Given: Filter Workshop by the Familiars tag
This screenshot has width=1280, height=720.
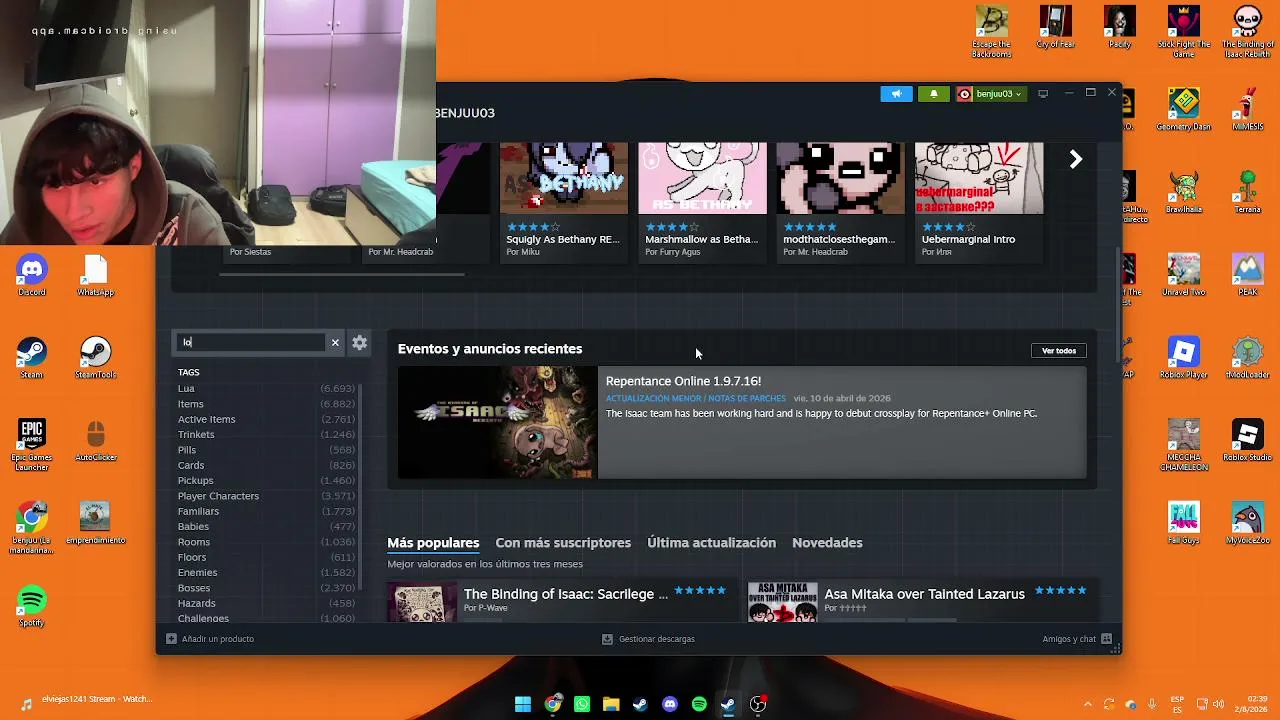Looking at the screenshot, I should (x=198, y=511).
